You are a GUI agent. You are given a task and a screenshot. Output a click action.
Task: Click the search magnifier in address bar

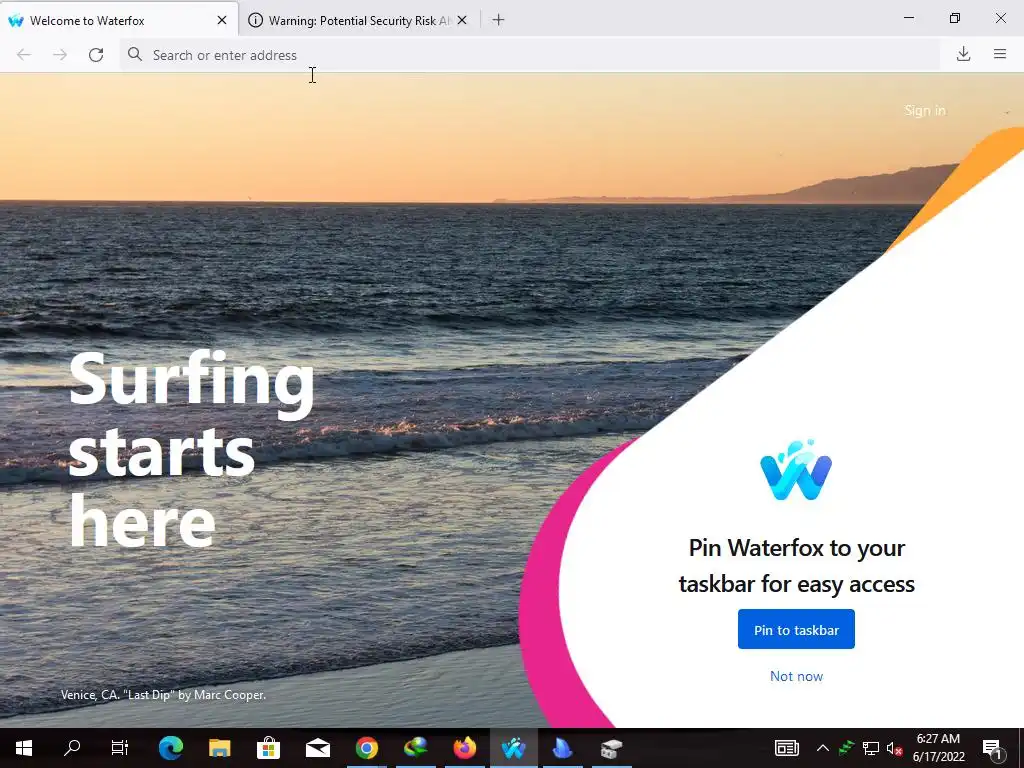coord(135,54)
